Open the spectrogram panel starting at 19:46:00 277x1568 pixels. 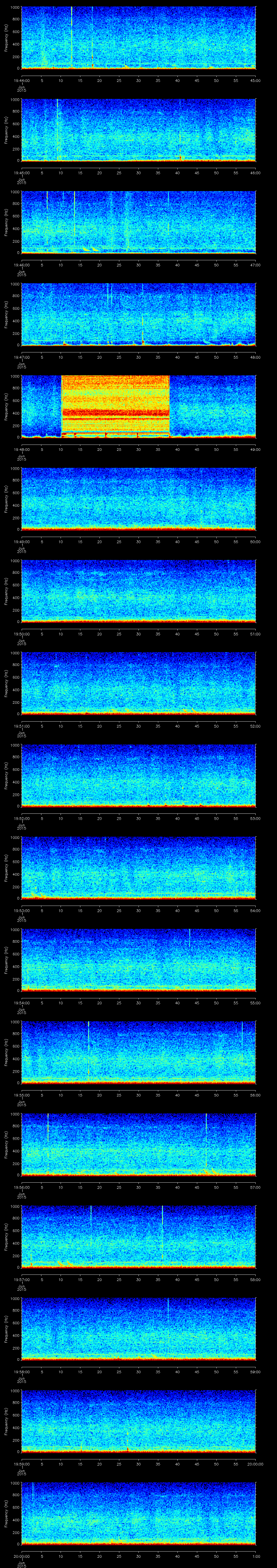(138, 222)
